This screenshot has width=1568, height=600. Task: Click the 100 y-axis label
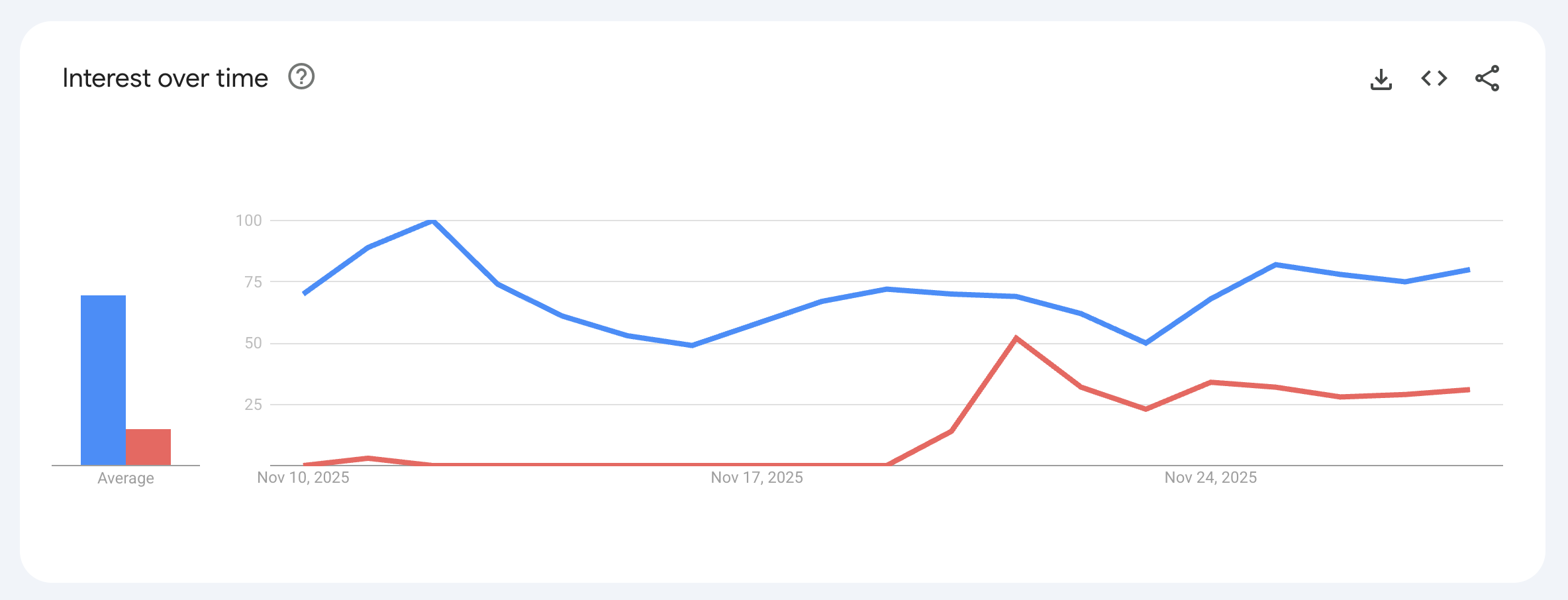(x=249, y=221)
